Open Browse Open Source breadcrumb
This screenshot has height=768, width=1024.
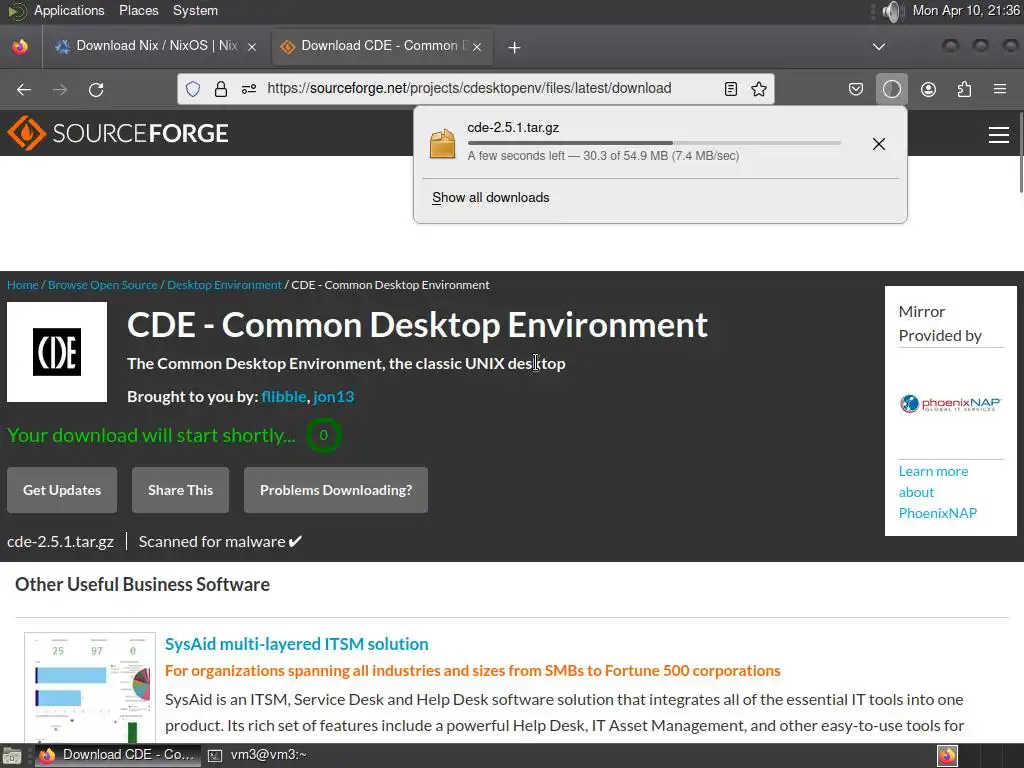tap(103, 285)
